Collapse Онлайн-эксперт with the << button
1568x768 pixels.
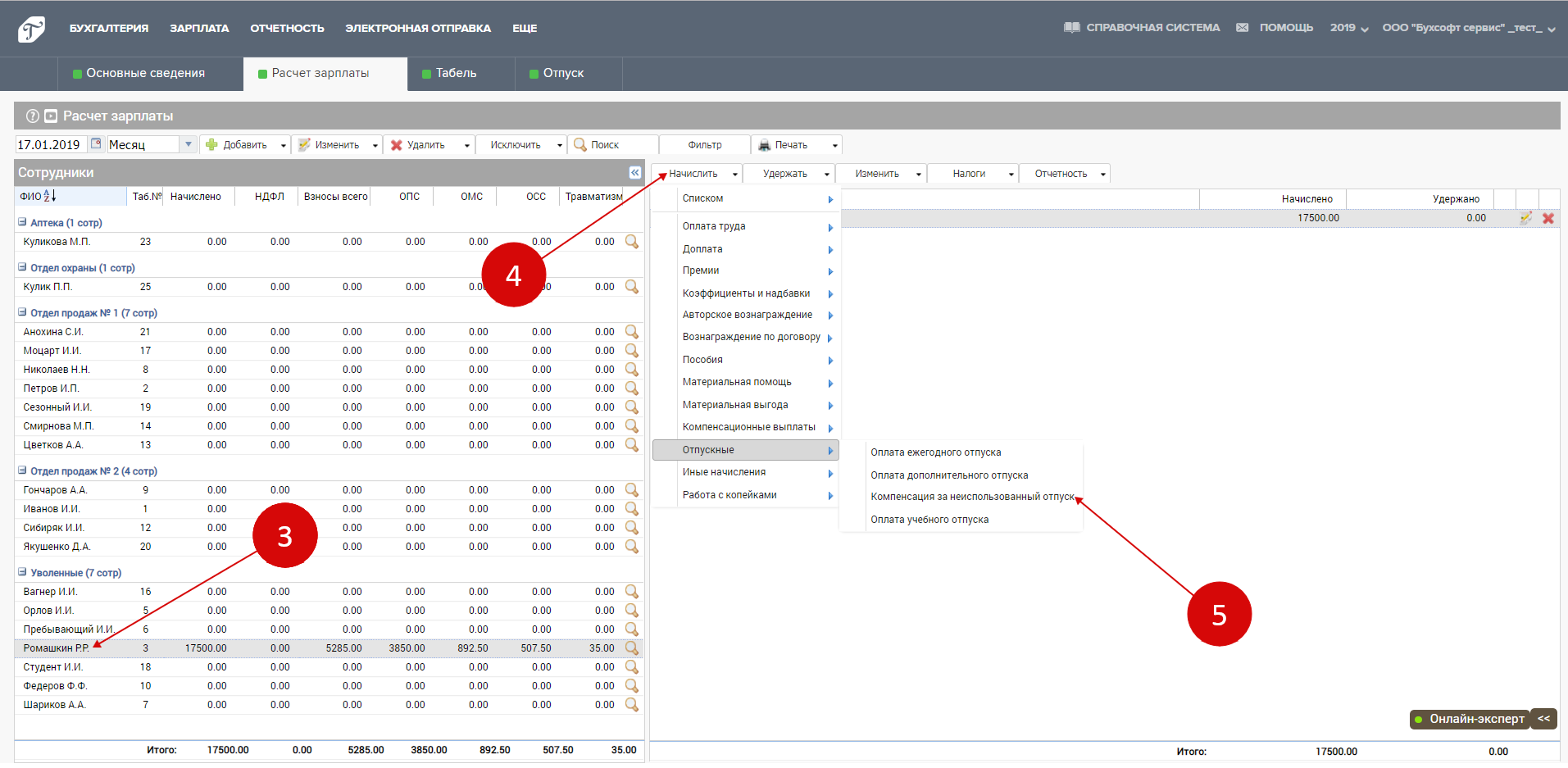1543,719
